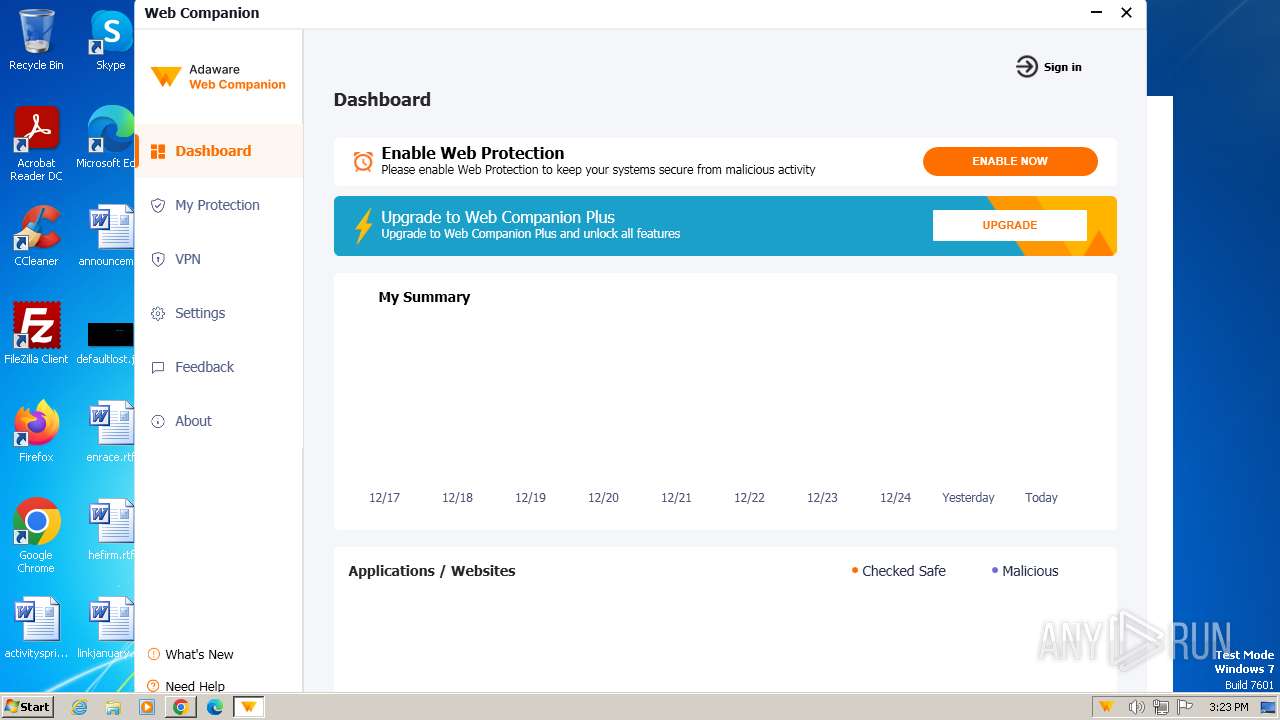Open the Dashboard section
The image size is (1280, 720).
[218, 151]
